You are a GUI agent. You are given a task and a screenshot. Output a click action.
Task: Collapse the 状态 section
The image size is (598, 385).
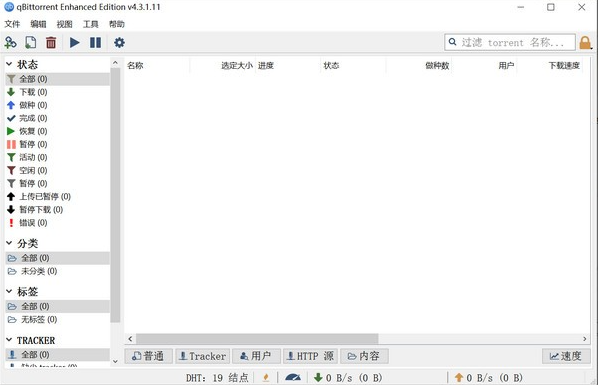click(9, 64)
